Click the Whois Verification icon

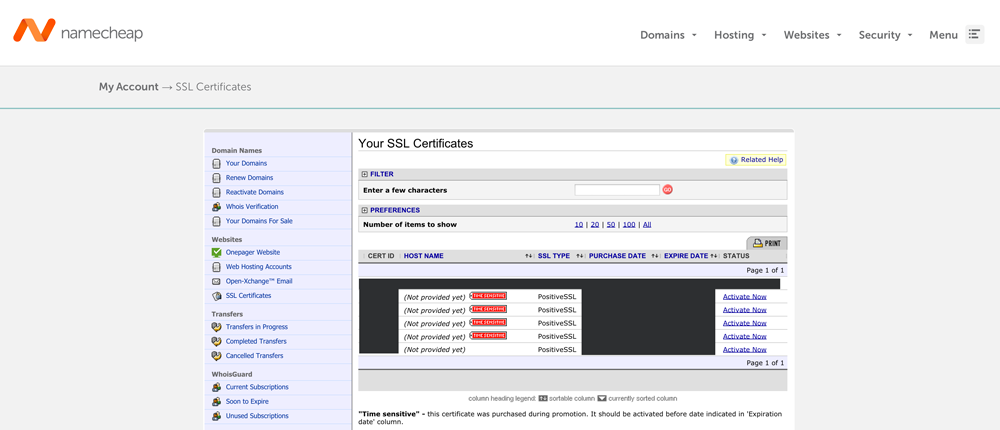click(216, 207)
